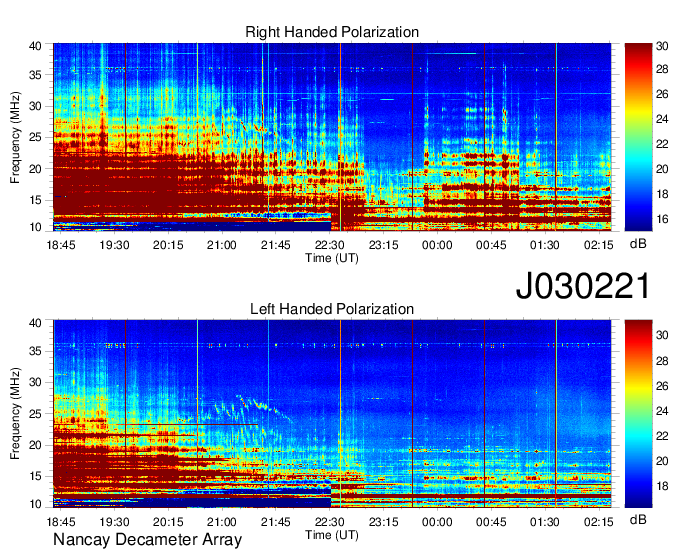Click the 23:15 time tick on the Right Handed plot
Image resolution: width=680 pixels, height=552 pixels.
[x=383, y=245]
